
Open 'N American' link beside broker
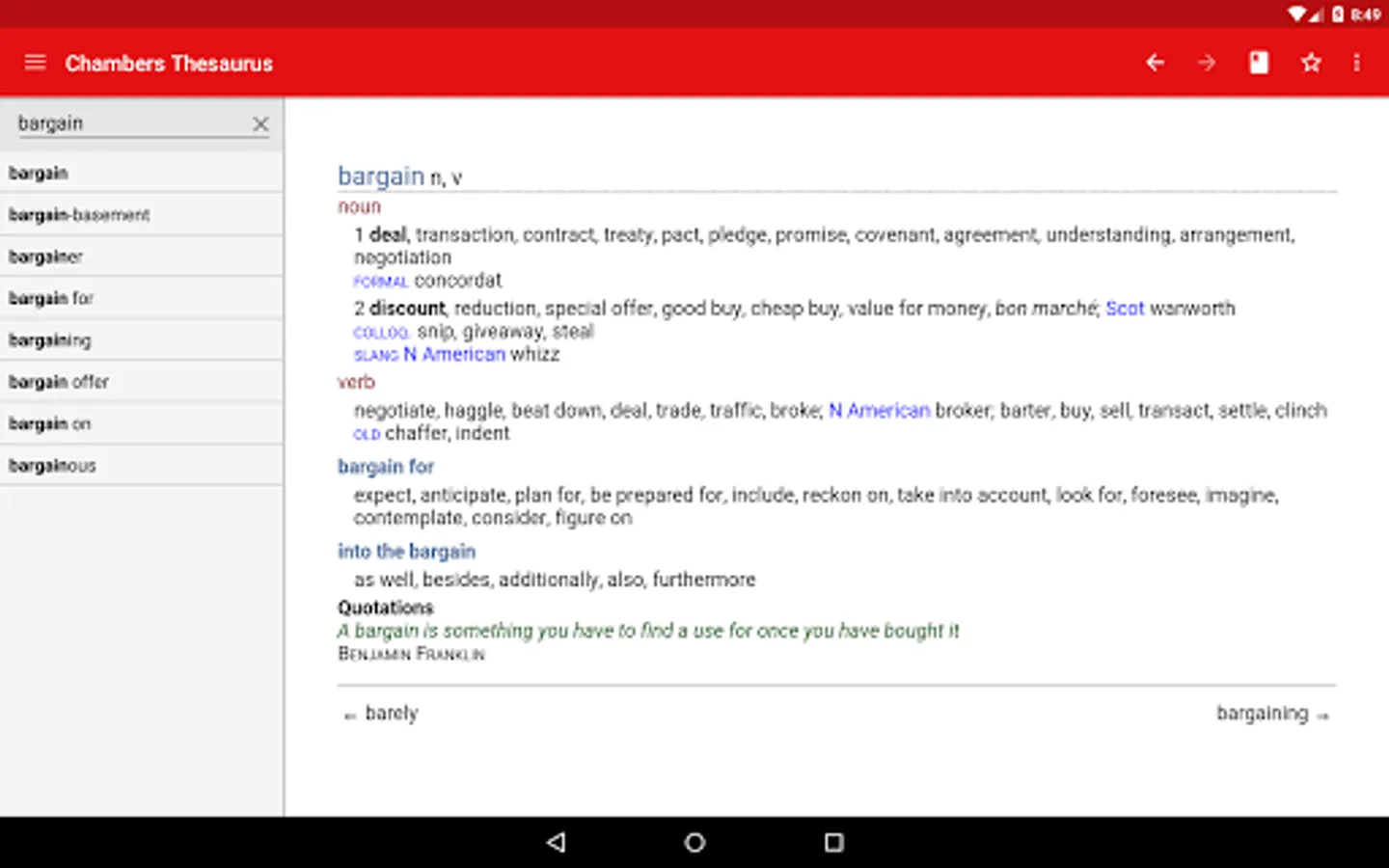(x=879, y=411)
